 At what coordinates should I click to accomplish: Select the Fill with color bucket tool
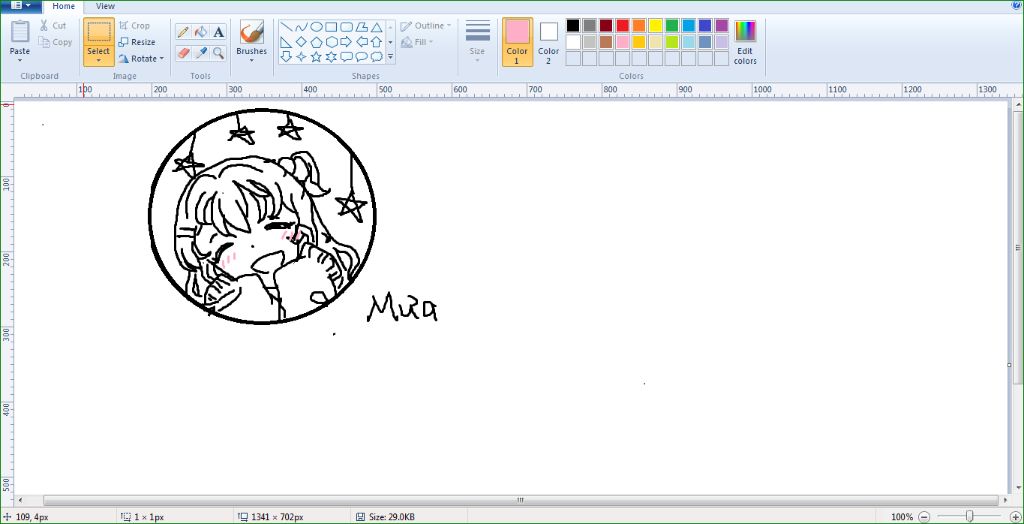[x=201, y=31]
